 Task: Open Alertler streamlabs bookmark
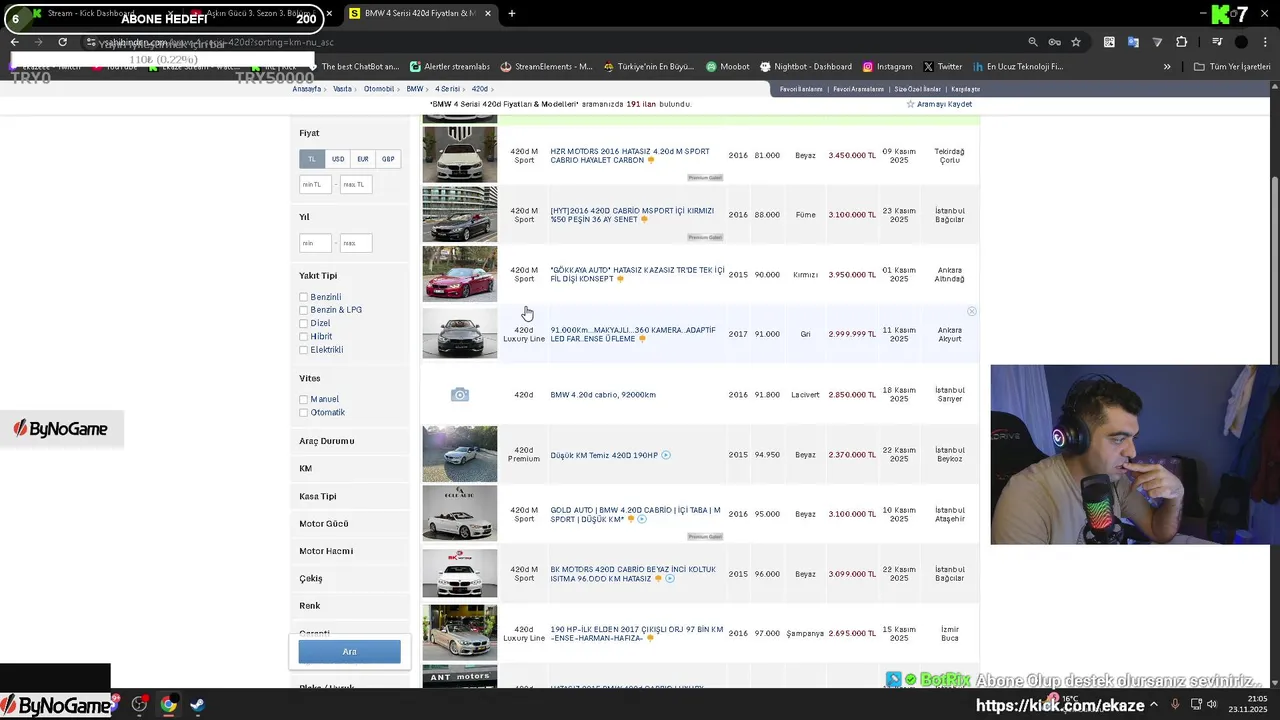[449, 67]
